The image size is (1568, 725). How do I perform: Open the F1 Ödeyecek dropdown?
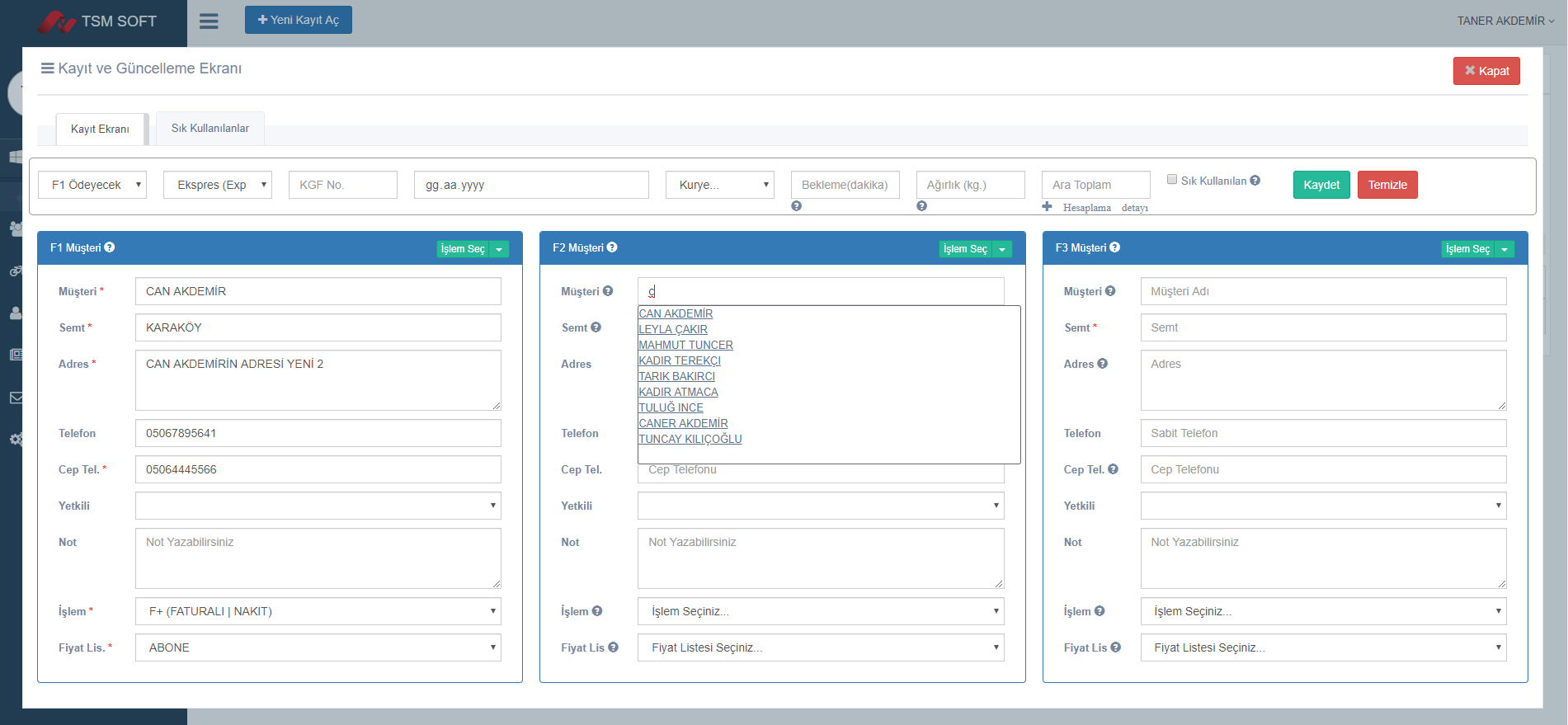pos(92,185)
